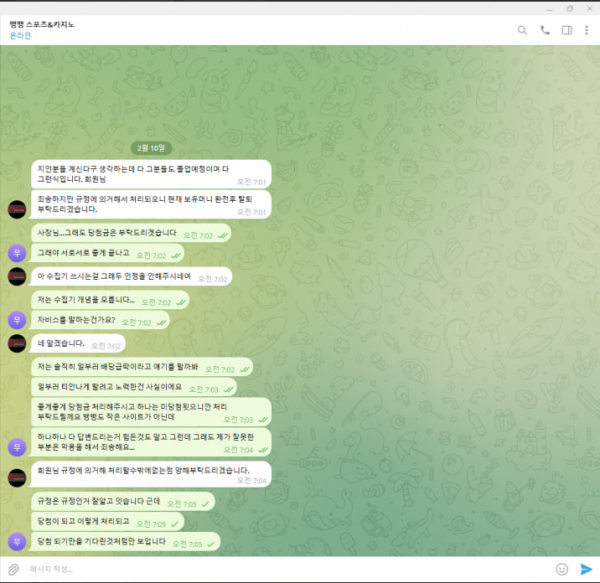Select message "일부러 티안나게 할려고 노력한건 사실이에요"
This screenshot has width=600, height=583.
(x=134, y=387)
